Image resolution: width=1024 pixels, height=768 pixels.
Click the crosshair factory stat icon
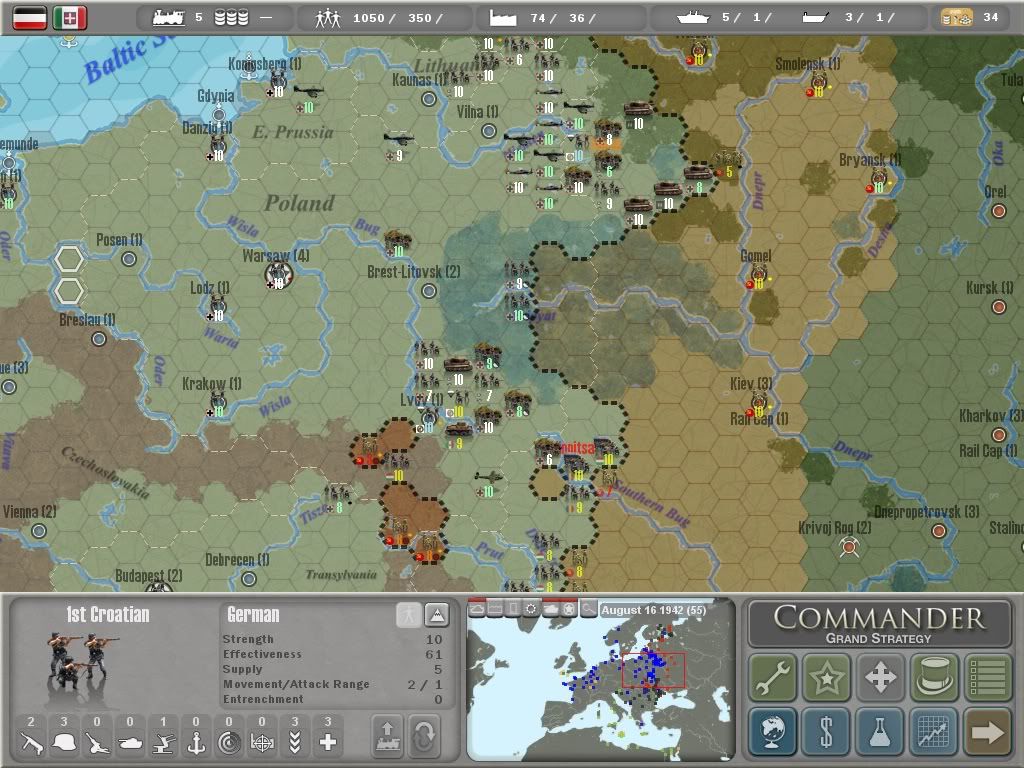coord(262,742)
